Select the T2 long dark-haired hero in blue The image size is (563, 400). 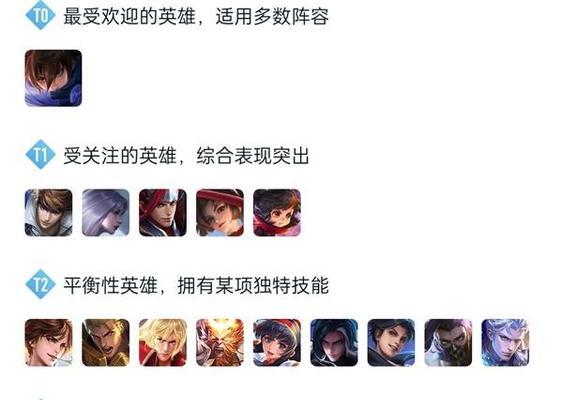tap(334, 343)
